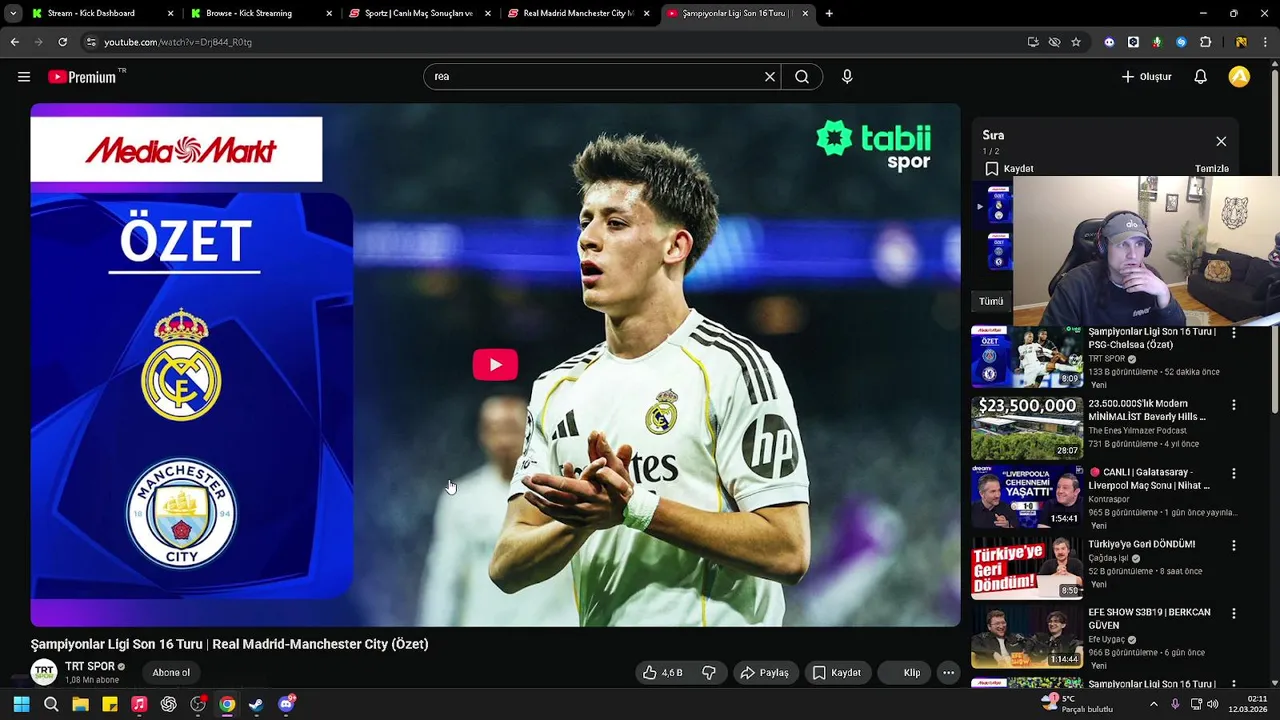Close the Şampiyonlar Ligi YouTube tab
Image resolution: width=1280 pixels, height=720 pixels.
pos(805,14)
